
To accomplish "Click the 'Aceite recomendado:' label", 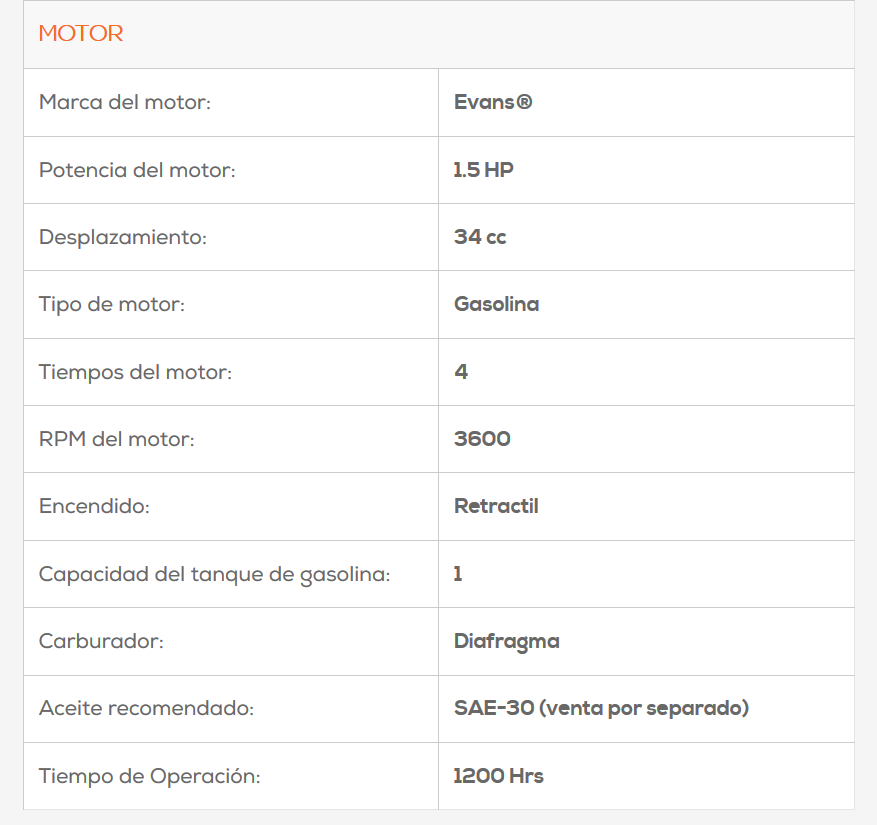I will tap(147, 709).
